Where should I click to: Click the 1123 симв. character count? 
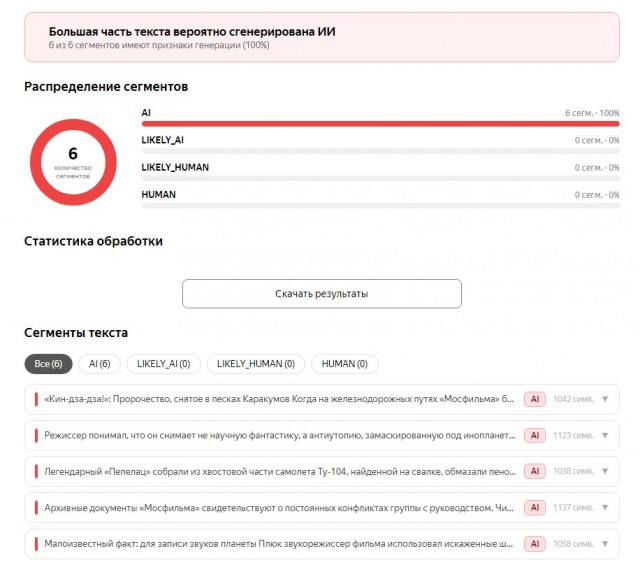coord(573,435)
